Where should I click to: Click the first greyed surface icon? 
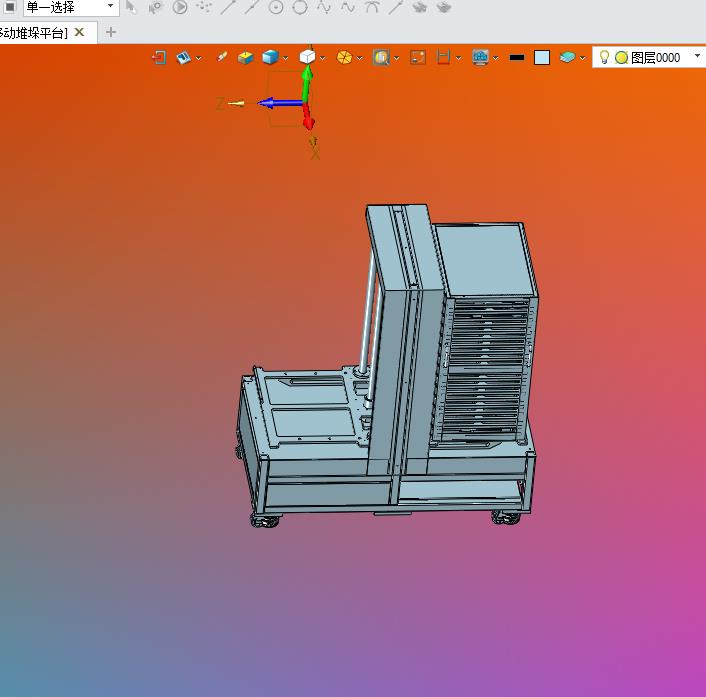[420, 7]
